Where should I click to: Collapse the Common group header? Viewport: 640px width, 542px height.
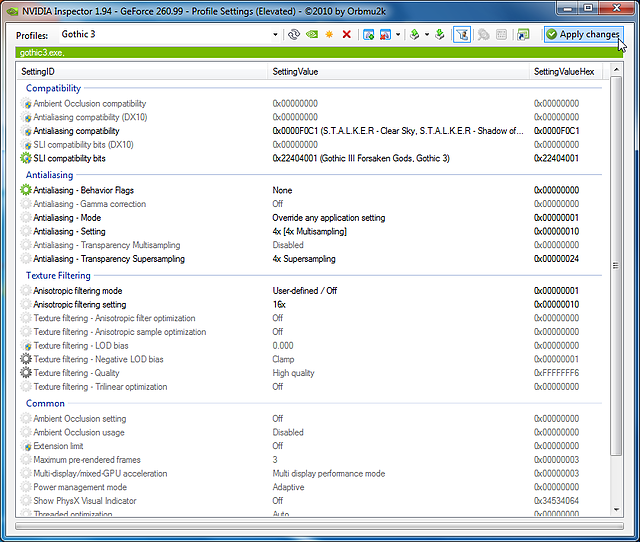point(45,403)
